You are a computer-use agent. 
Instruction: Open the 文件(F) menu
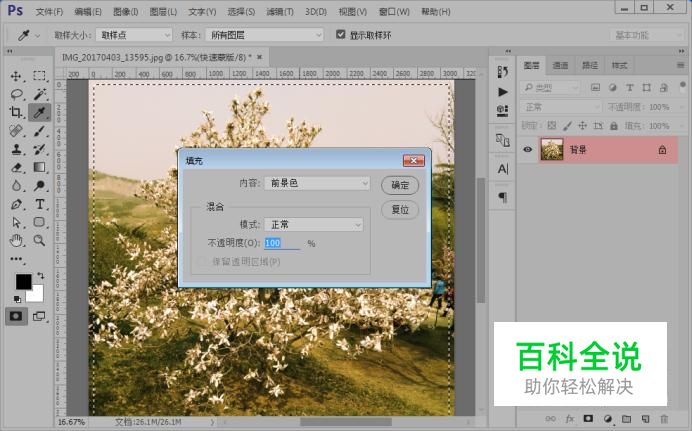click(49, 12)
